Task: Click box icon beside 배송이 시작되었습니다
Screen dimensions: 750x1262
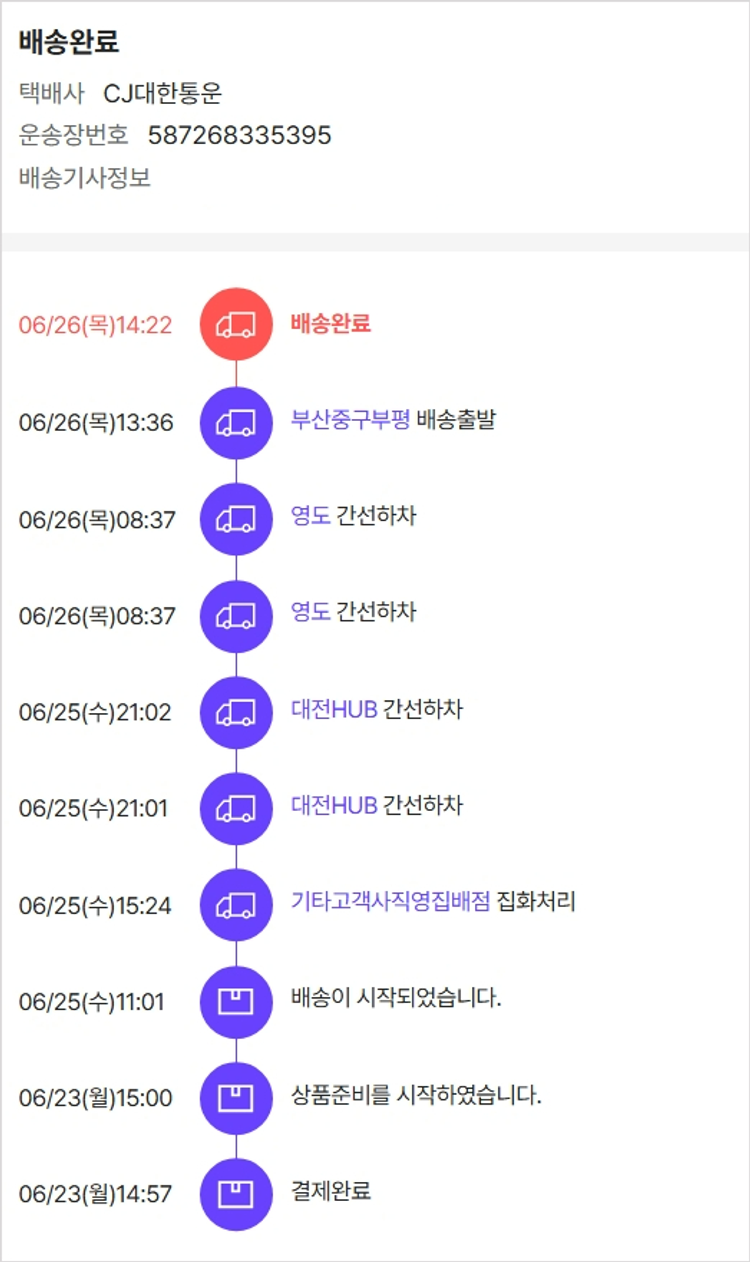Action: coord(236,1001)
